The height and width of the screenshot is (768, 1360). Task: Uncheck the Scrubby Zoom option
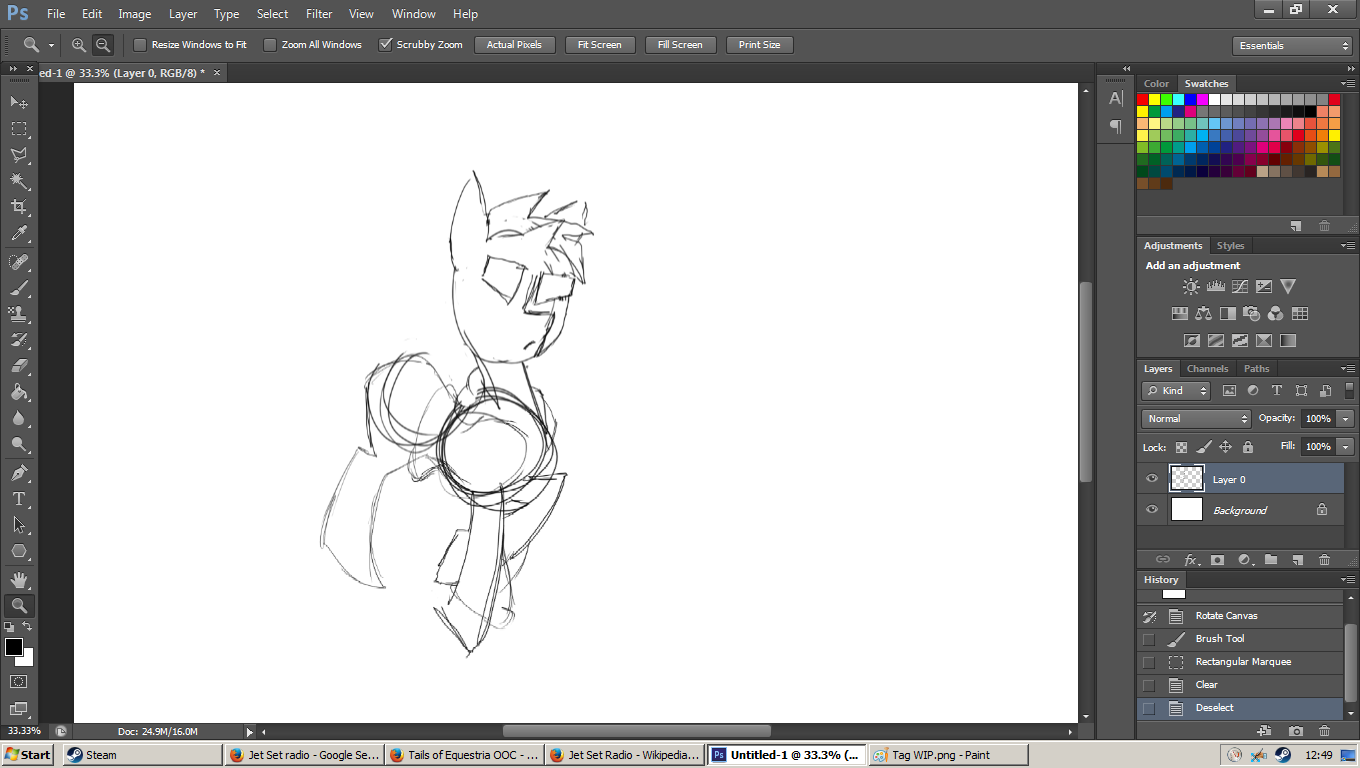click(385, 45)
